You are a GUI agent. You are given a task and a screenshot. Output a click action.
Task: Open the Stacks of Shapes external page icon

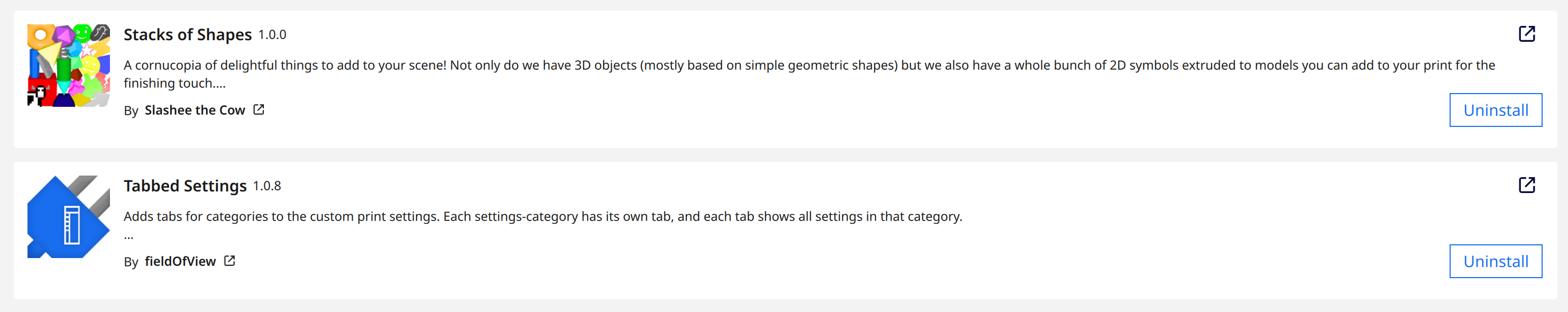click(x=1526, y=33)
